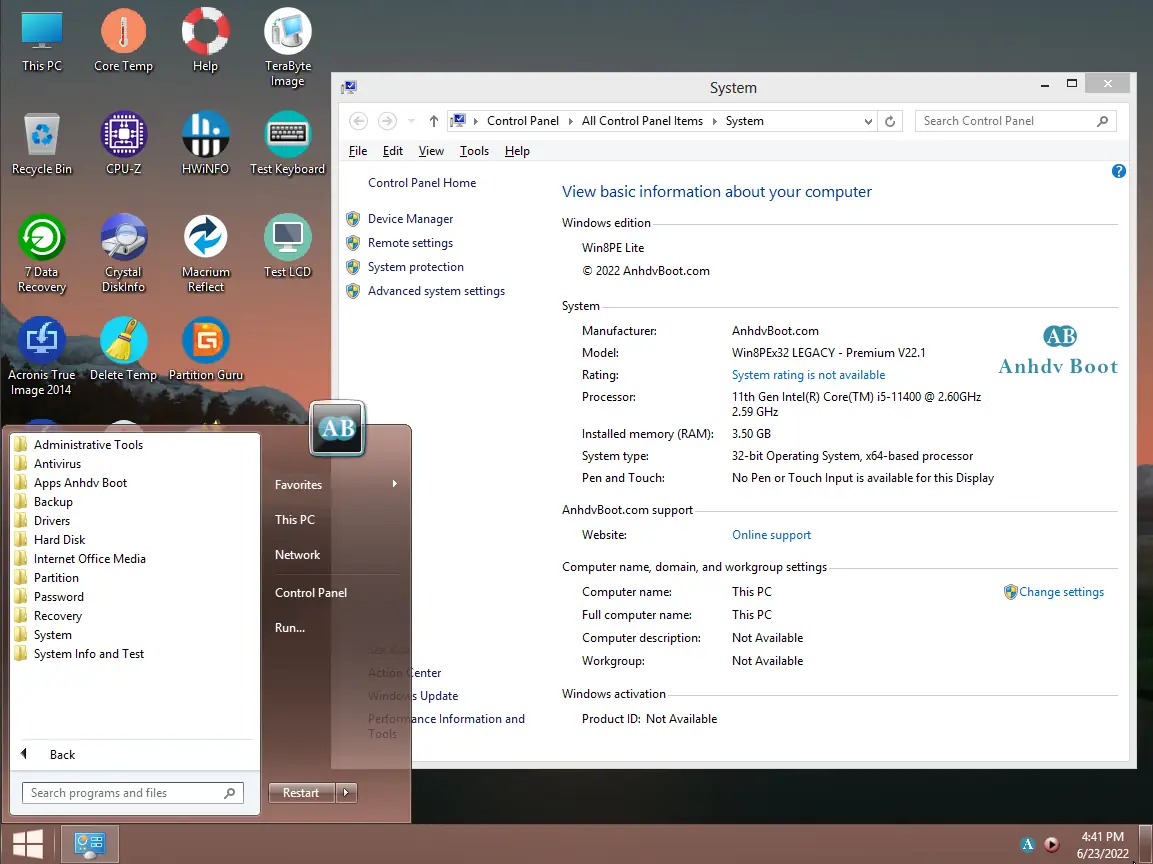The image size is (1153, 864).
Task: Choose Run... in Start menu
Action: pos(290,628)
